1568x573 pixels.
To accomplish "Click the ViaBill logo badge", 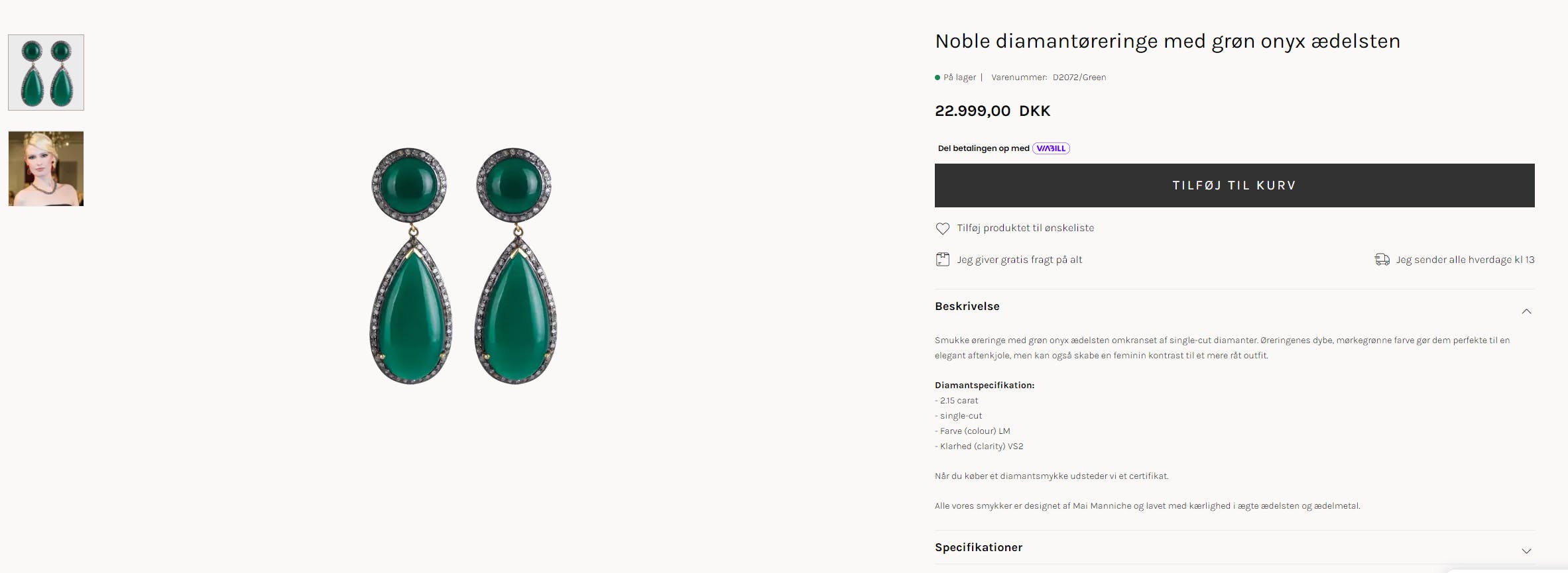I will pos(1051,148).
